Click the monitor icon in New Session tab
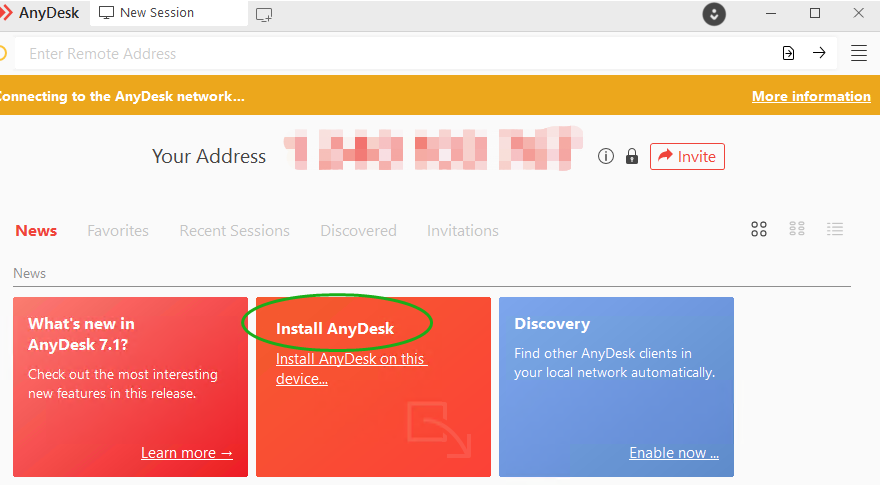This screenshot has height=485, width=892. pyautogui.click(x=106, y=13)
